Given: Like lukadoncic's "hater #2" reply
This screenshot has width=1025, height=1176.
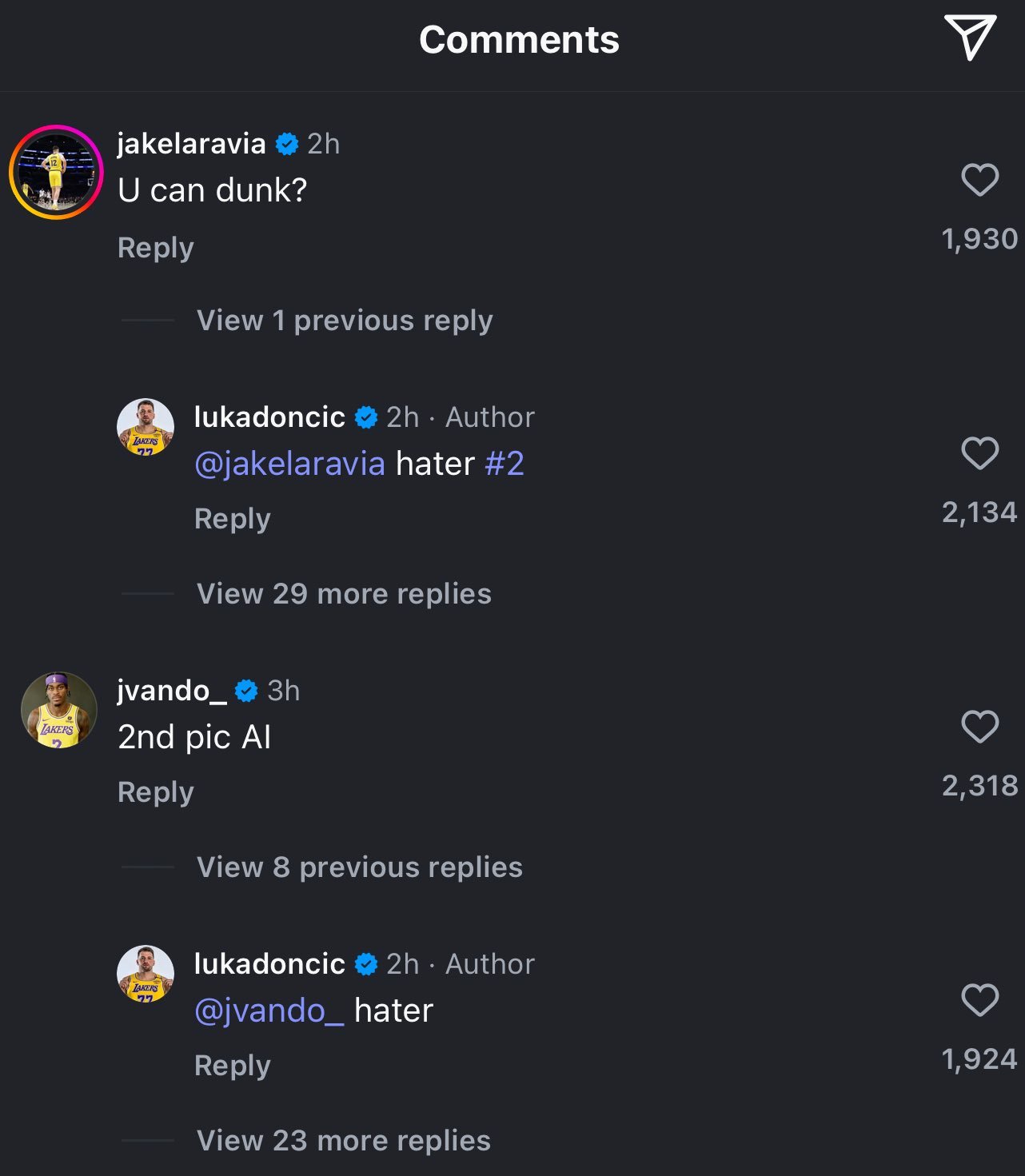Looking at the screenshot, I should tap(979, 453).
